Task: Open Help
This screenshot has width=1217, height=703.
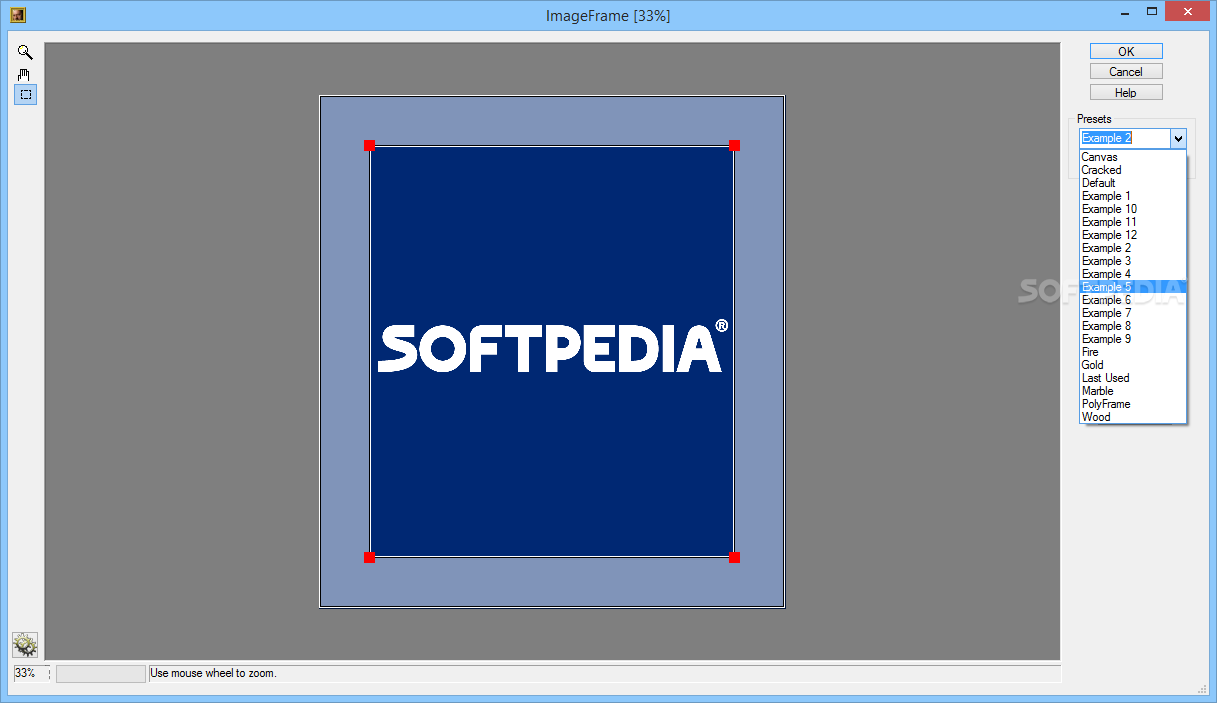Action: click(x=1126, y=93)
